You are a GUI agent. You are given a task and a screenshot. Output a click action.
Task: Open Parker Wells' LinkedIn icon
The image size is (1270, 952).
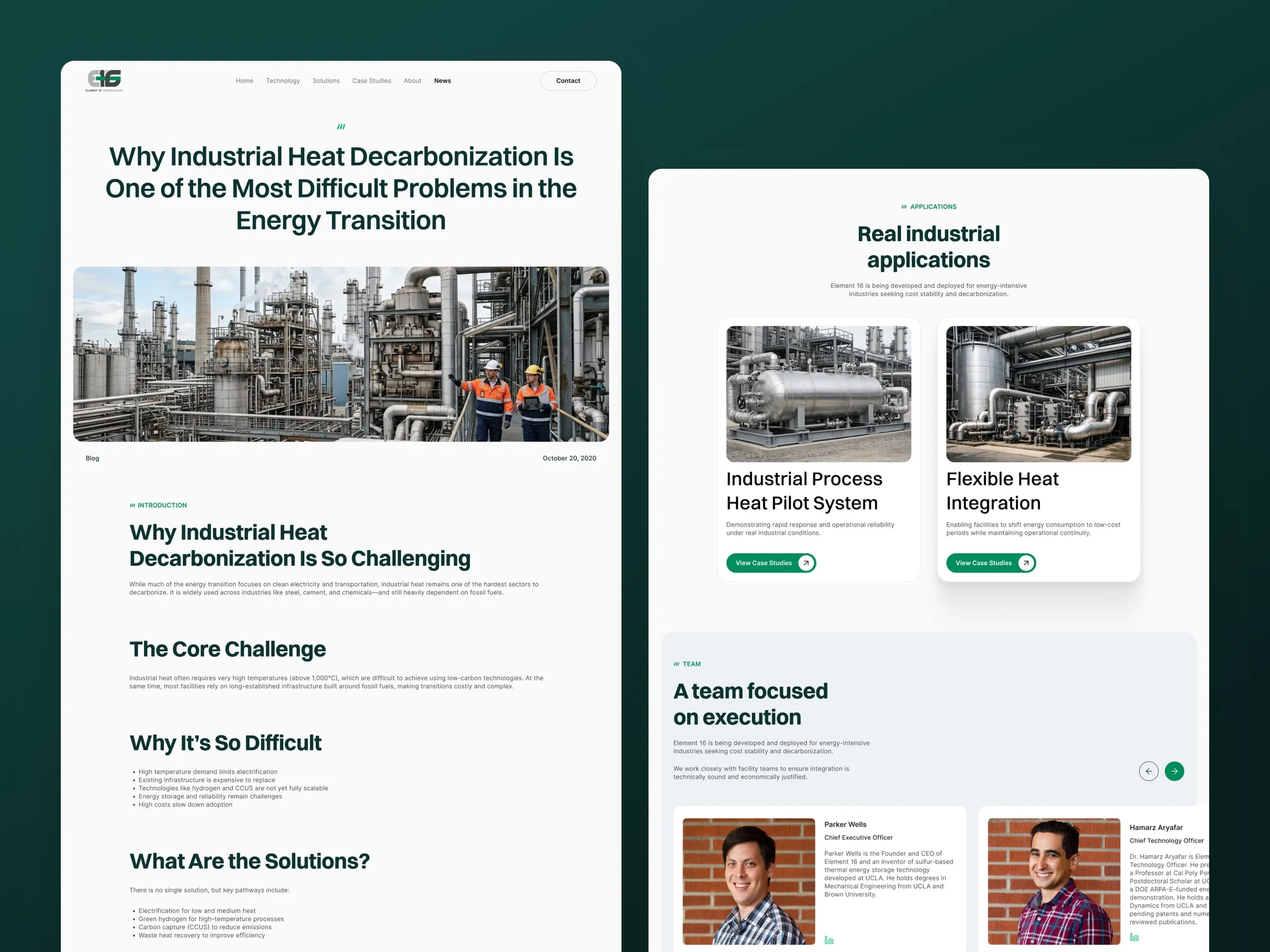829,940
